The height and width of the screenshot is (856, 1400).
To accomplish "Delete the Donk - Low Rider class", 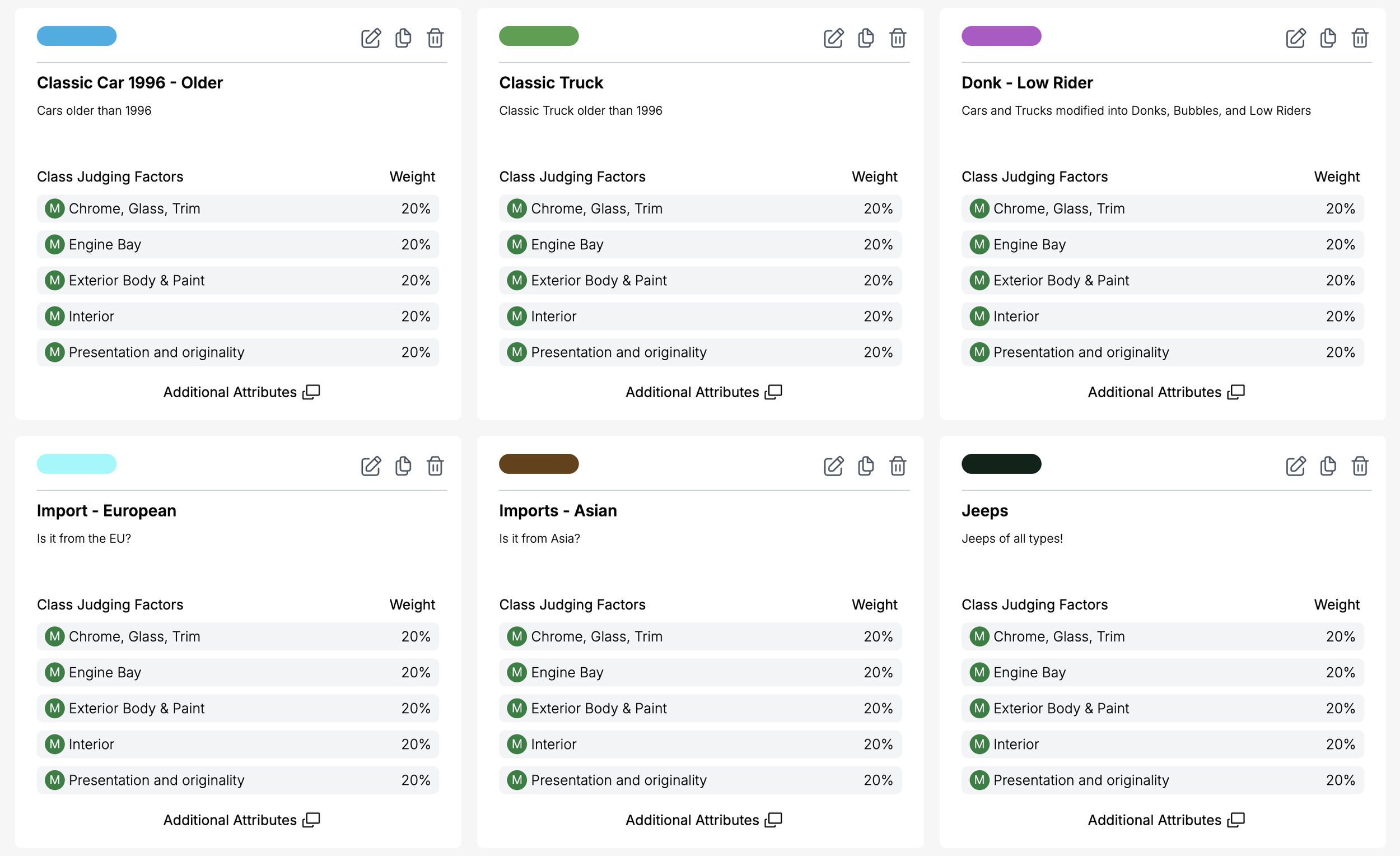I will [1360, 38].
